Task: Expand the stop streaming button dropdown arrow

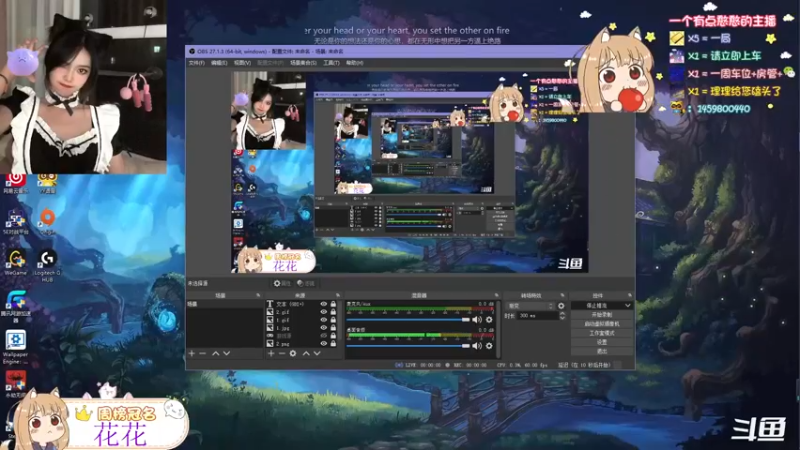Action: [x=628, y=305]
